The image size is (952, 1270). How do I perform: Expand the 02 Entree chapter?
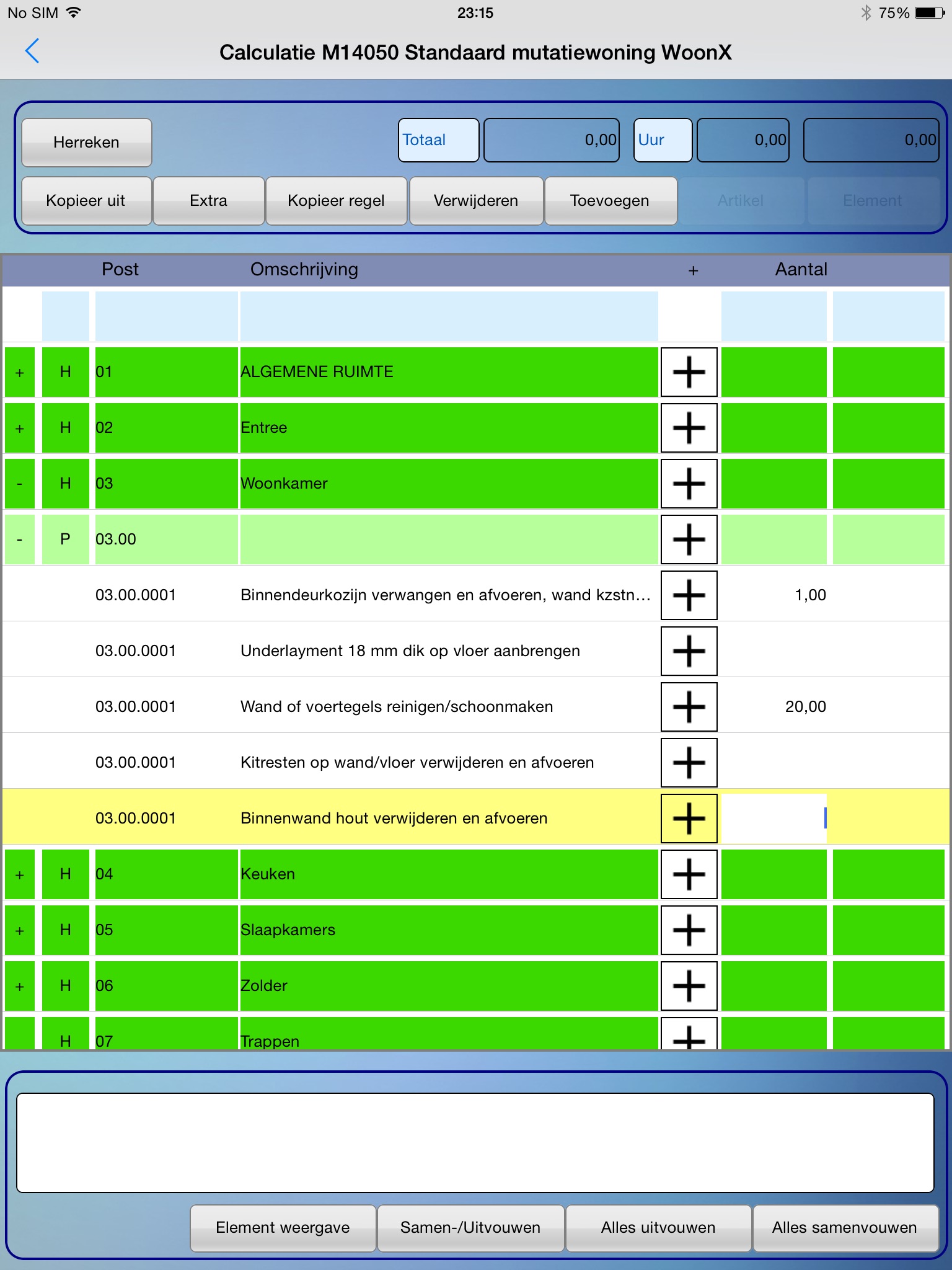pos(20,428)
